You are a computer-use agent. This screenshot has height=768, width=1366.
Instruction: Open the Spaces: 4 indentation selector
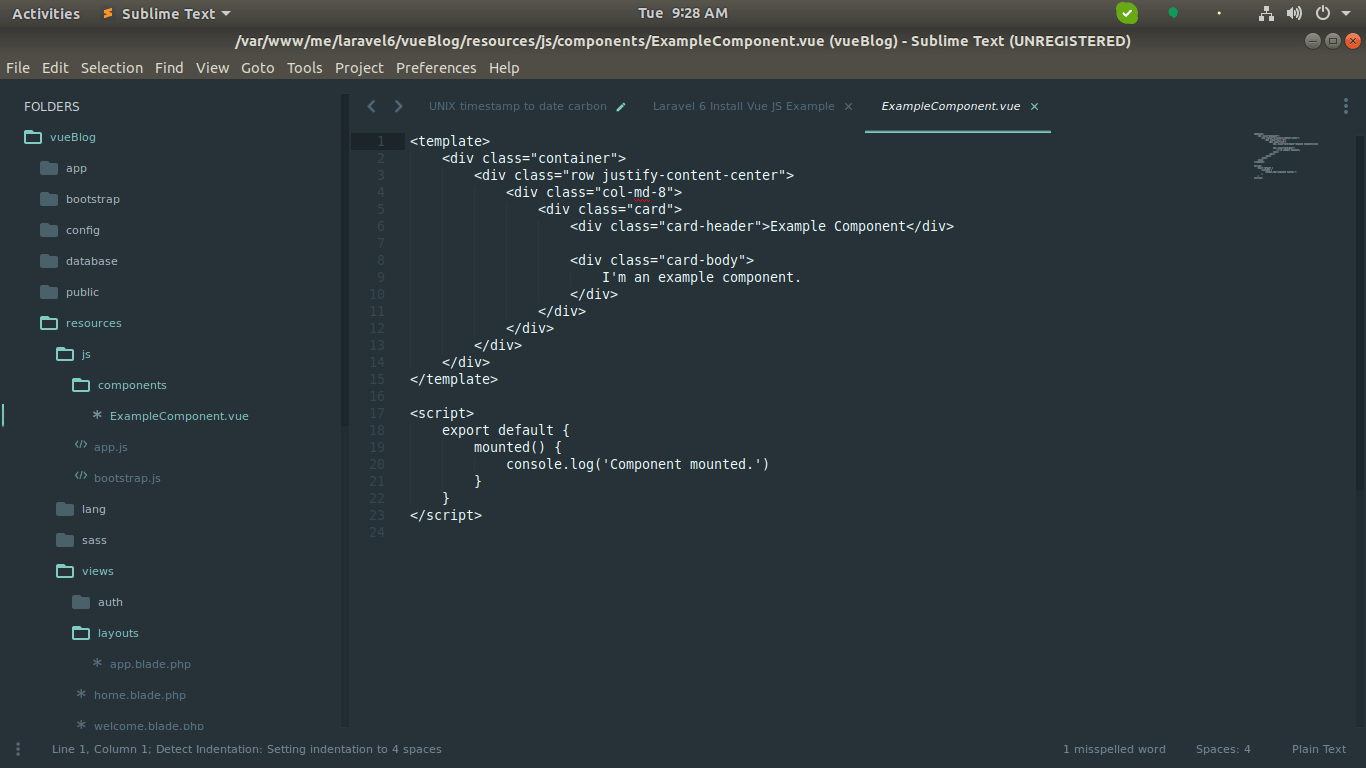[1223, 749]
